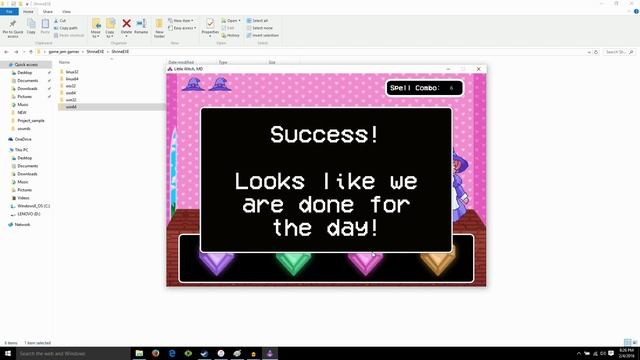The image size is (640, 360).
Task: Select the osx32 folder
Action: pyautogui.click(x=71, y=86)
